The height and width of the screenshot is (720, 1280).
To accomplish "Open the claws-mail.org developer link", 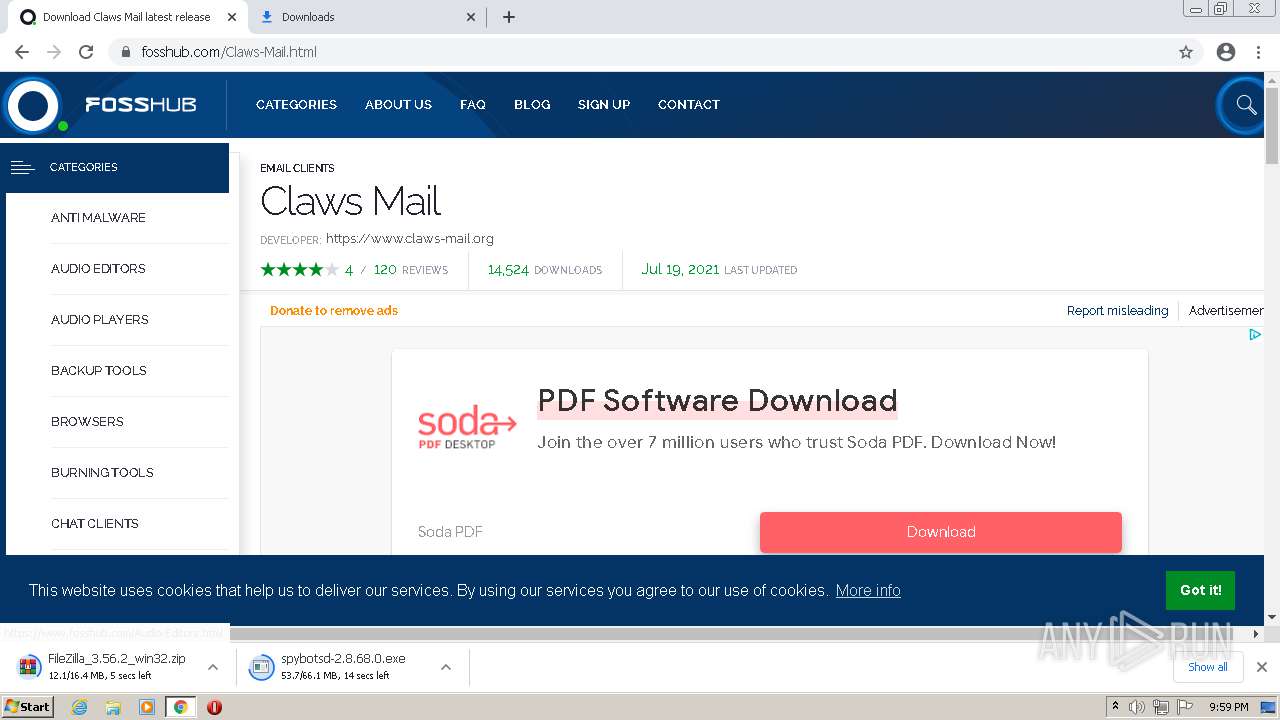I will [x=410, y=239].
